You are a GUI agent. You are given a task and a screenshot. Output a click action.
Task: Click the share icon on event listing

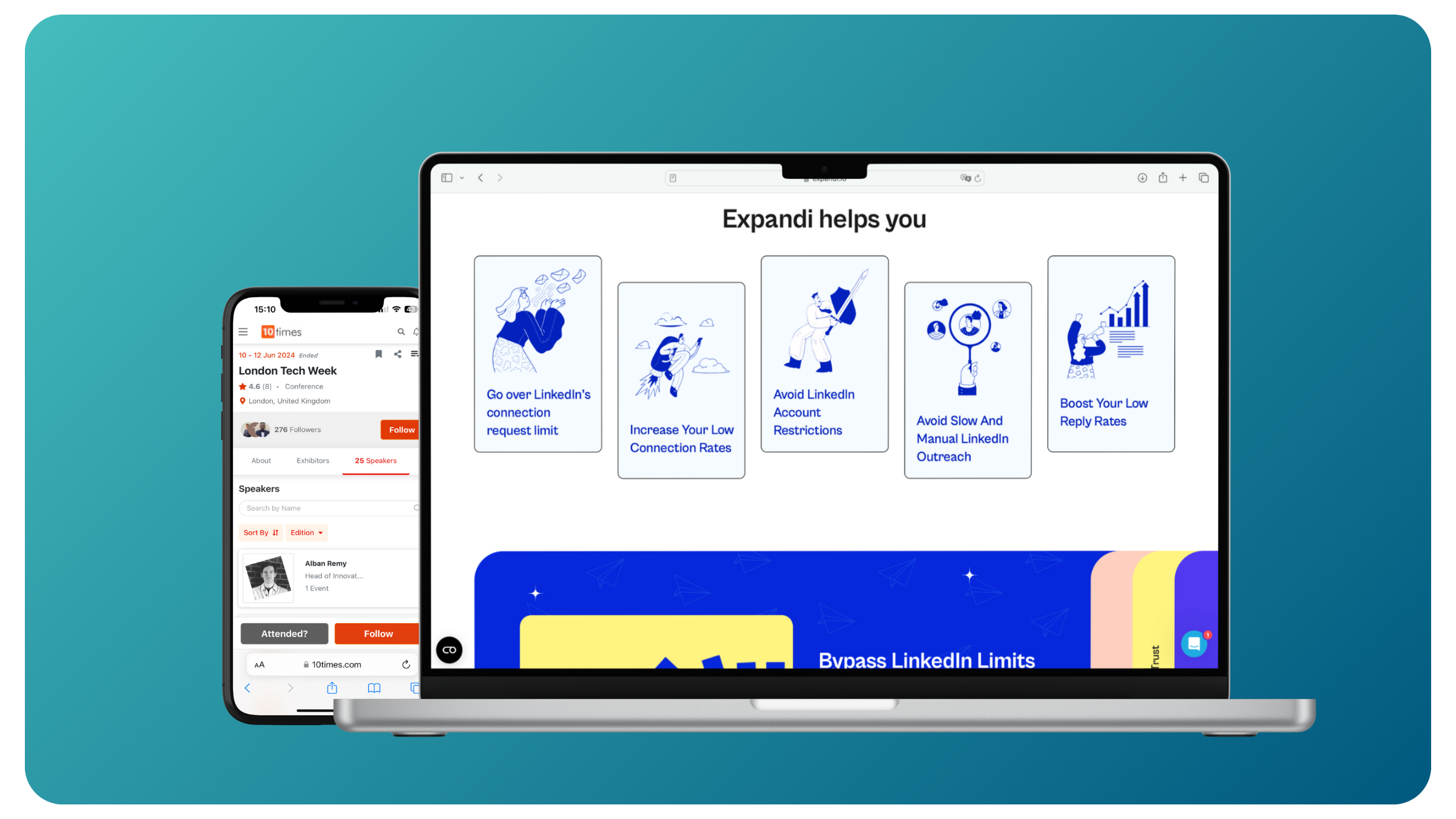(397, 354)
